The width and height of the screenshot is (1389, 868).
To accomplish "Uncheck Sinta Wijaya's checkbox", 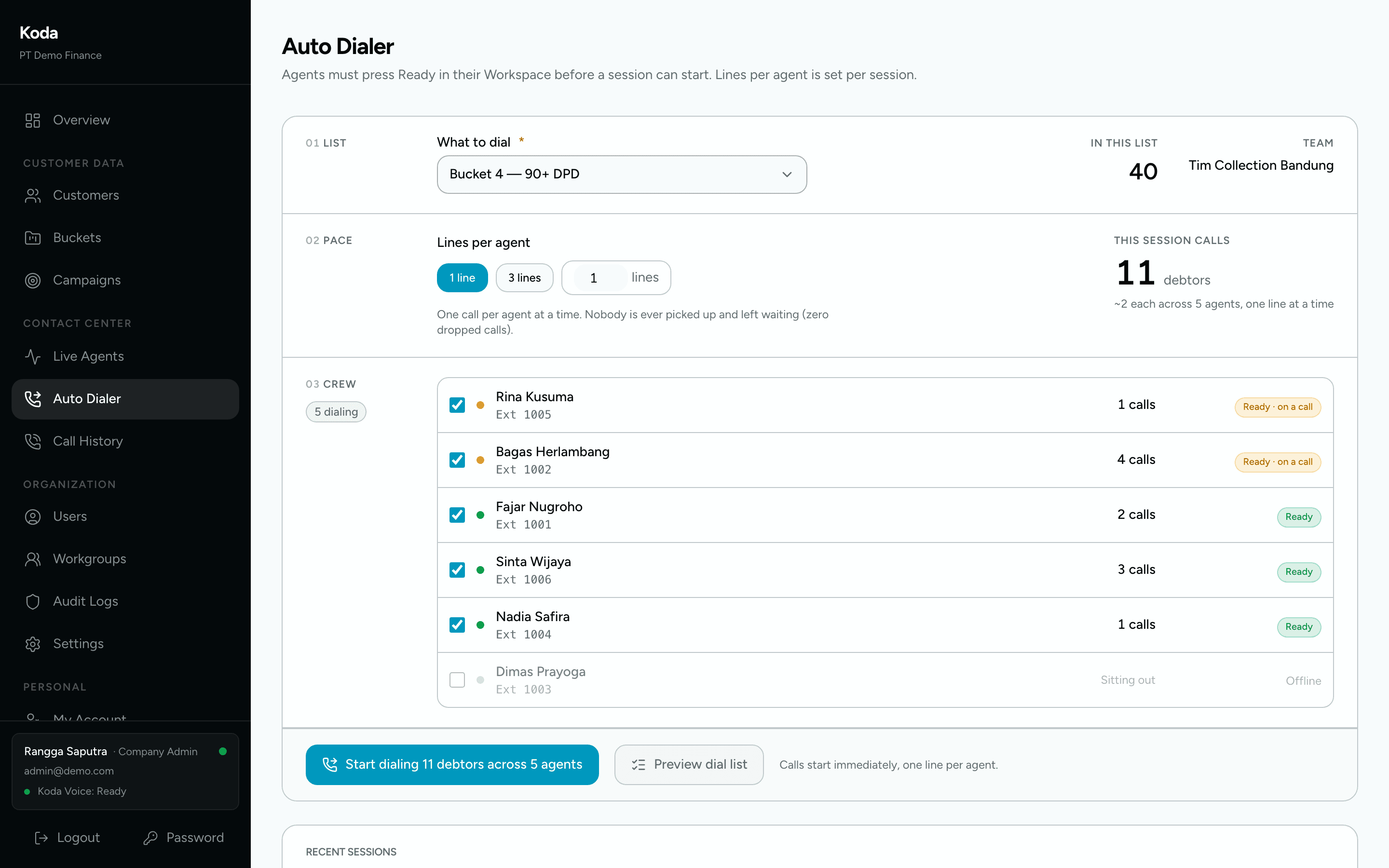I will tap(457, 570).
